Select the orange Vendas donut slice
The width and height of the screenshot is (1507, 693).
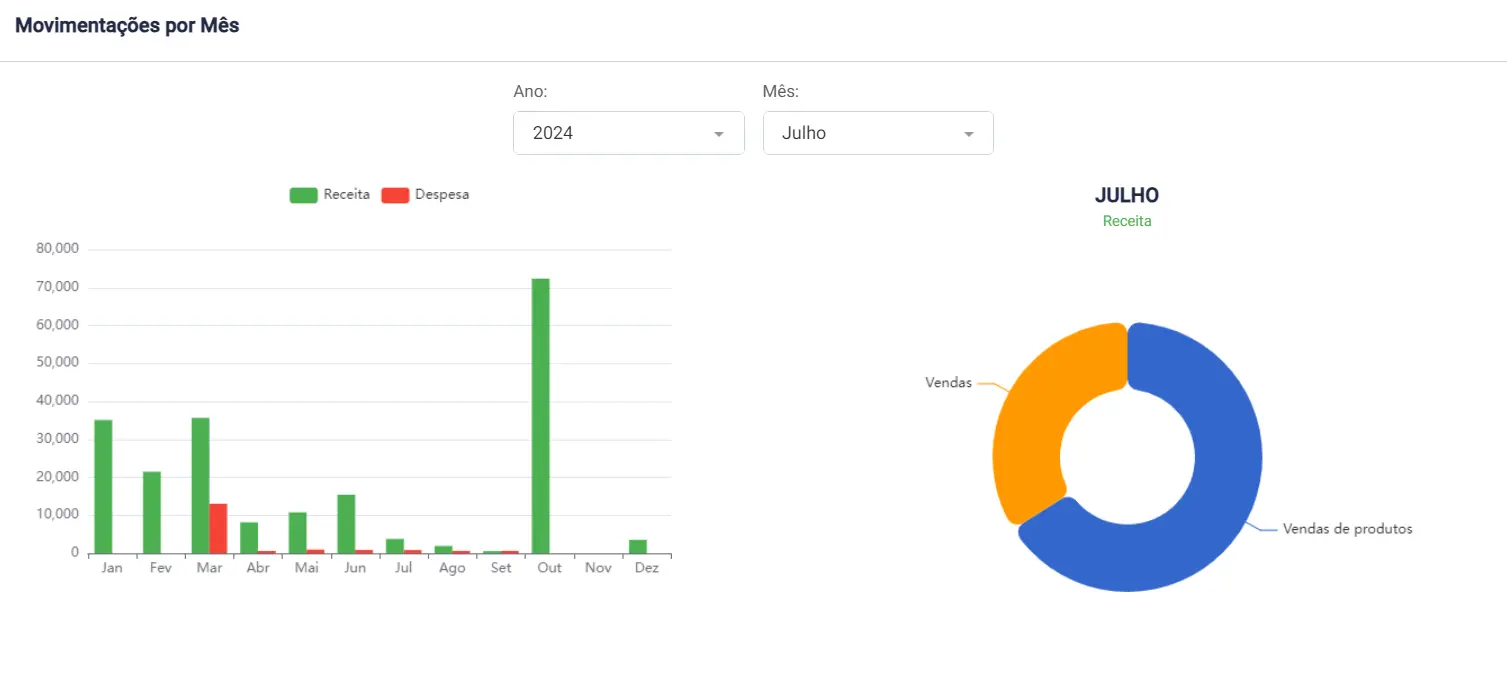pos(1040,415)
